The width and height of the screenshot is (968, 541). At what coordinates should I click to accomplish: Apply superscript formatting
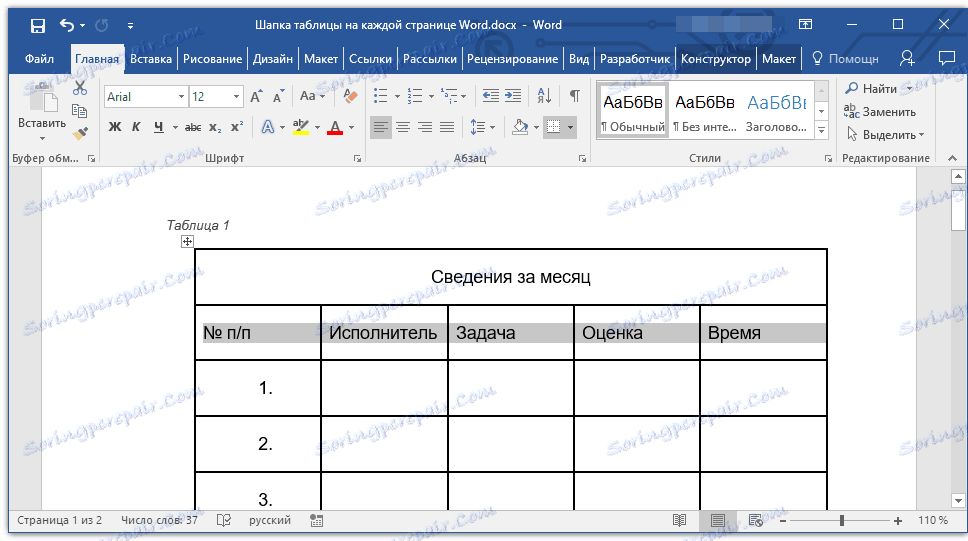237,127
